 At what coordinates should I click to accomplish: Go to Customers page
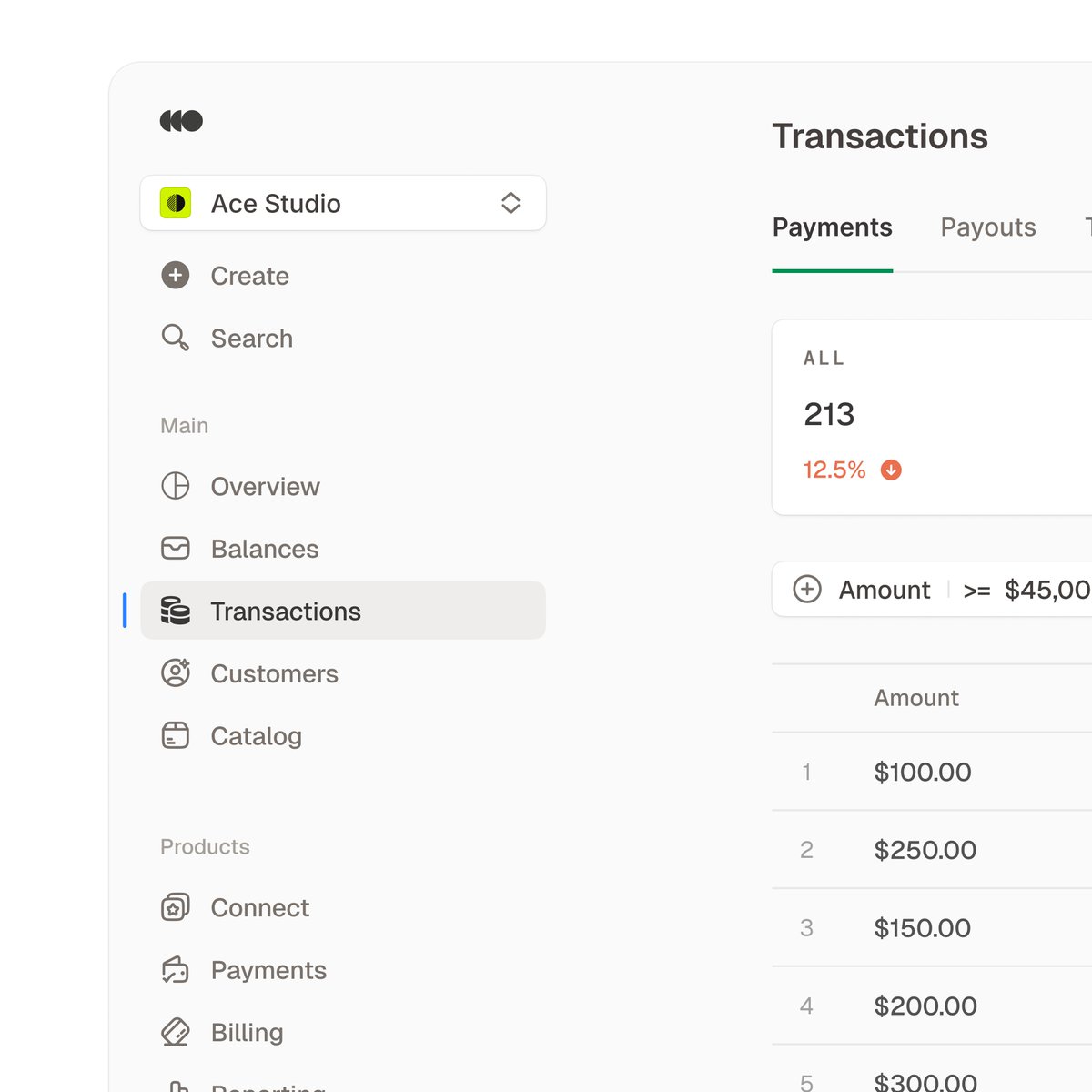[x=343, y=672]
